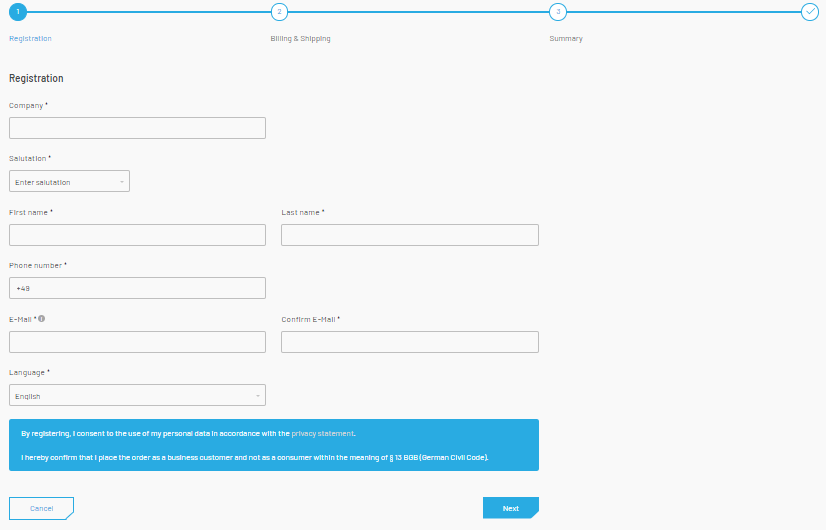
Task: Click step 1 Registration circle
Action: 18,12
